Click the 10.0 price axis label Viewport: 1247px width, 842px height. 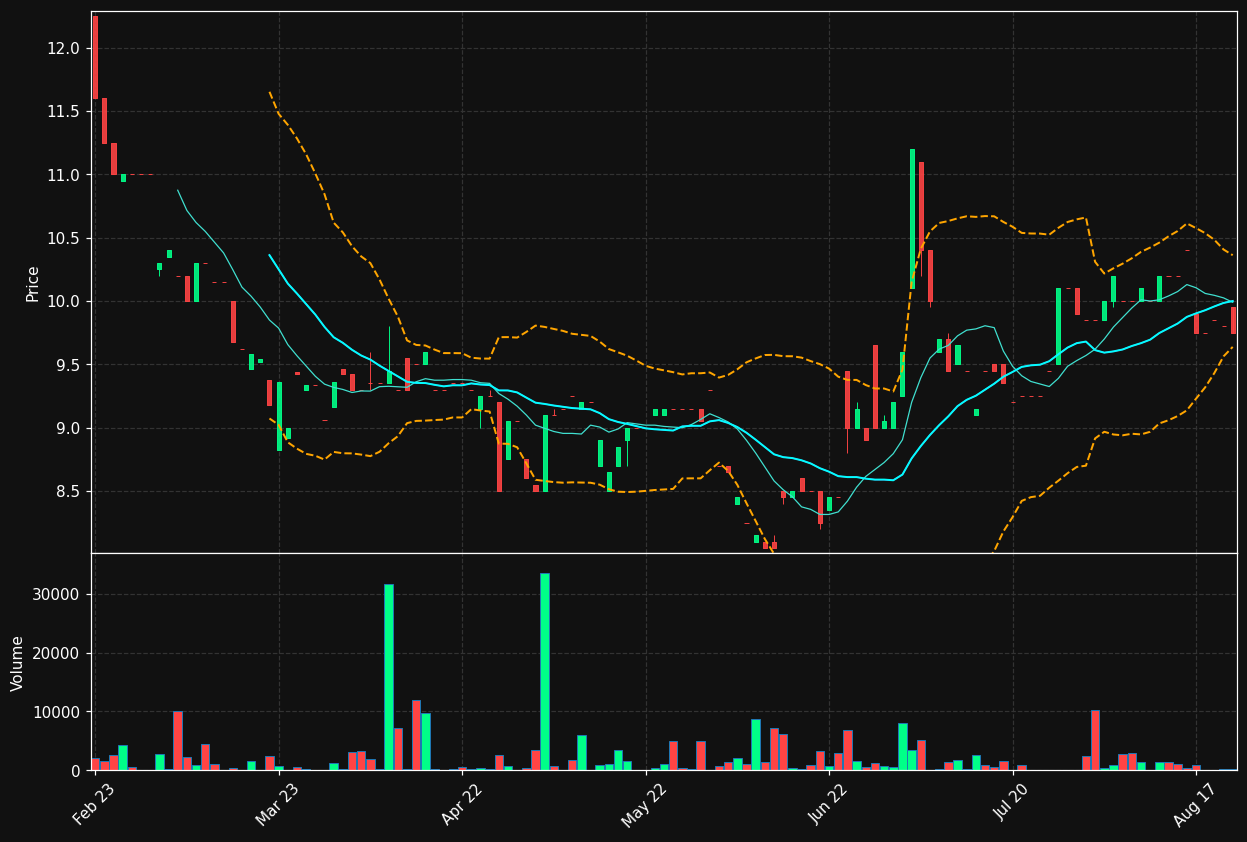pos(61,302)
